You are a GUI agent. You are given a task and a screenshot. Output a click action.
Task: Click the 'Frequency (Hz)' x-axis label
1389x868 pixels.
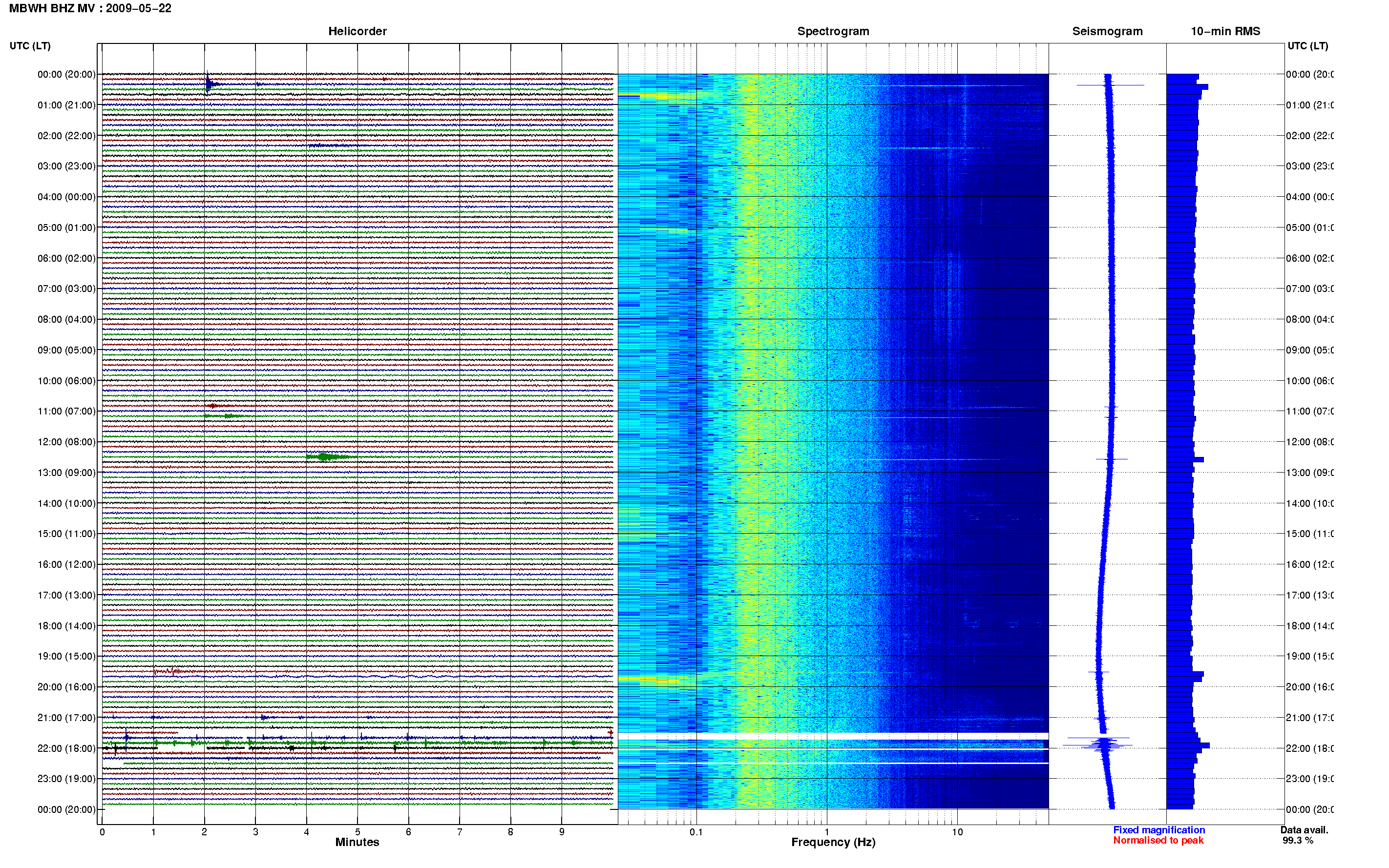pyautogui.click(x=833, y=842)
